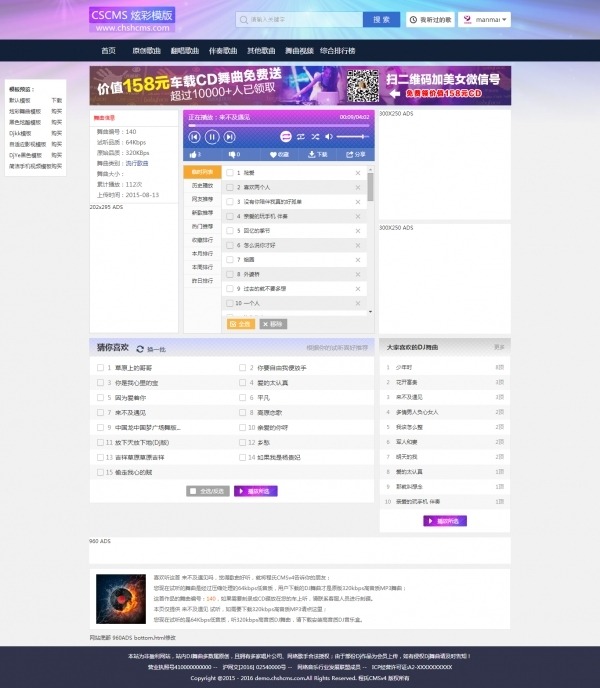
Task: Open the 流行歌曲 category link
Action: tap(137, 163)
